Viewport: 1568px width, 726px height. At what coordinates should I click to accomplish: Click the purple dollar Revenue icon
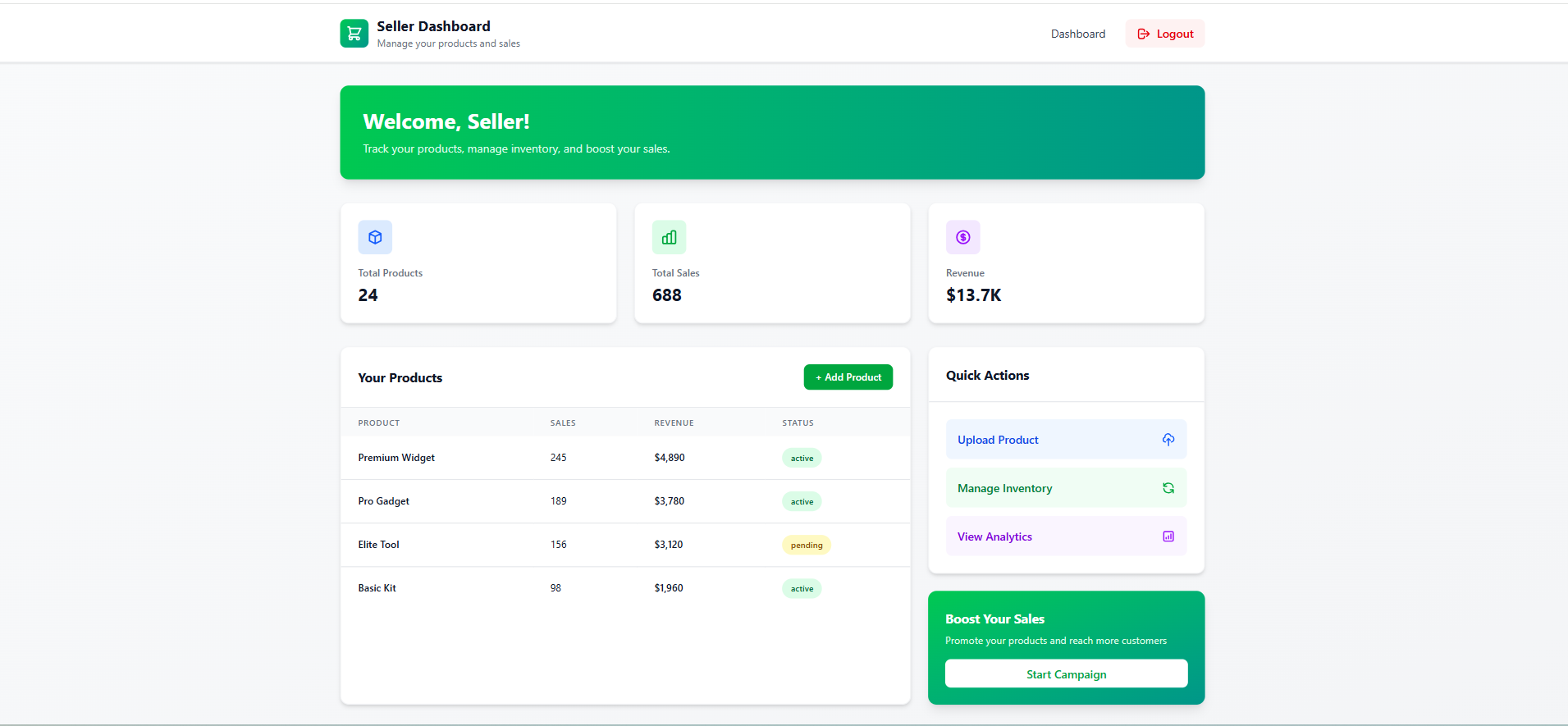click(x=962, y=237)
